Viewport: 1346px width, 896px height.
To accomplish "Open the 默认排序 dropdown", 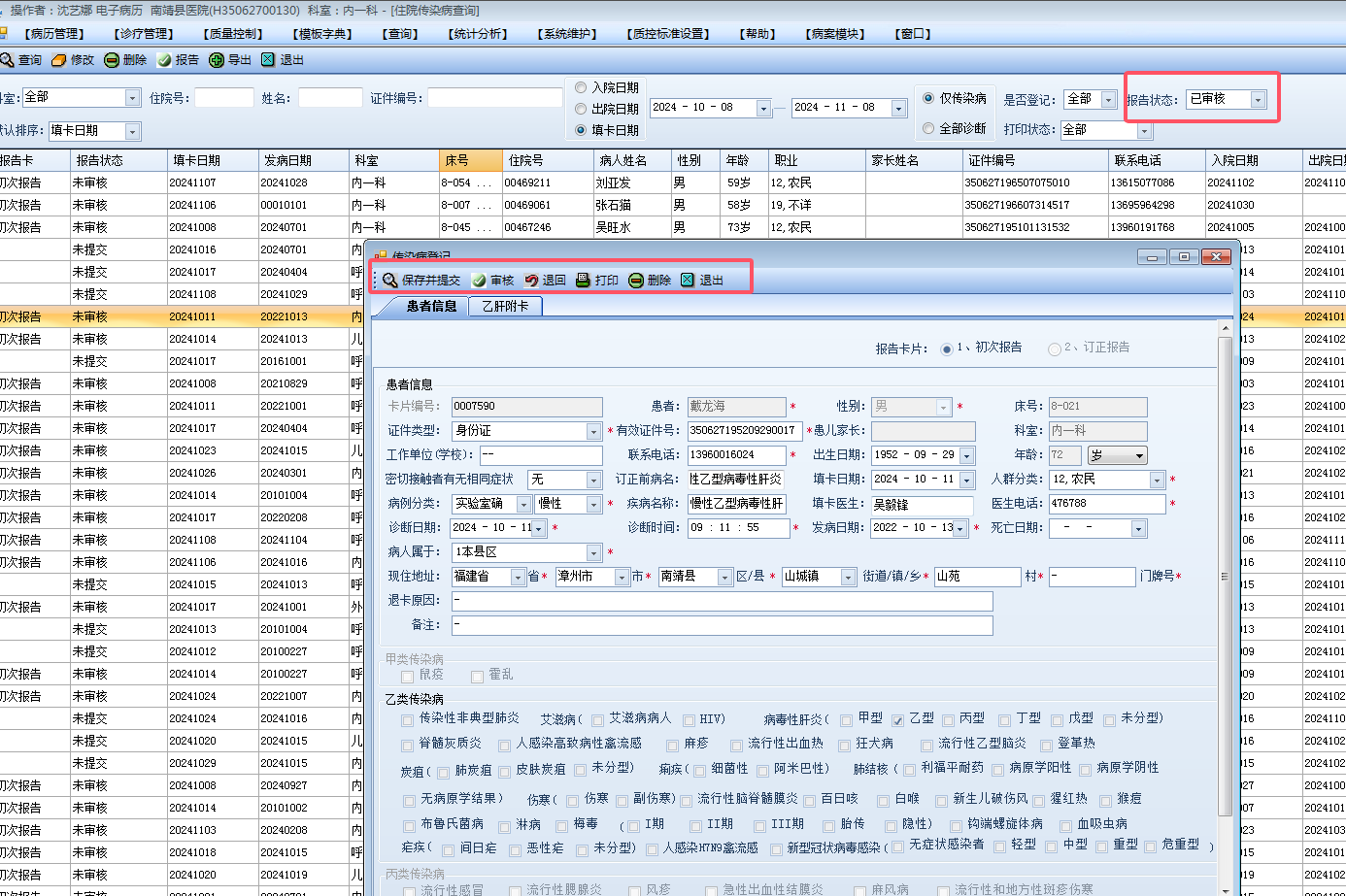I will (133, 131).
